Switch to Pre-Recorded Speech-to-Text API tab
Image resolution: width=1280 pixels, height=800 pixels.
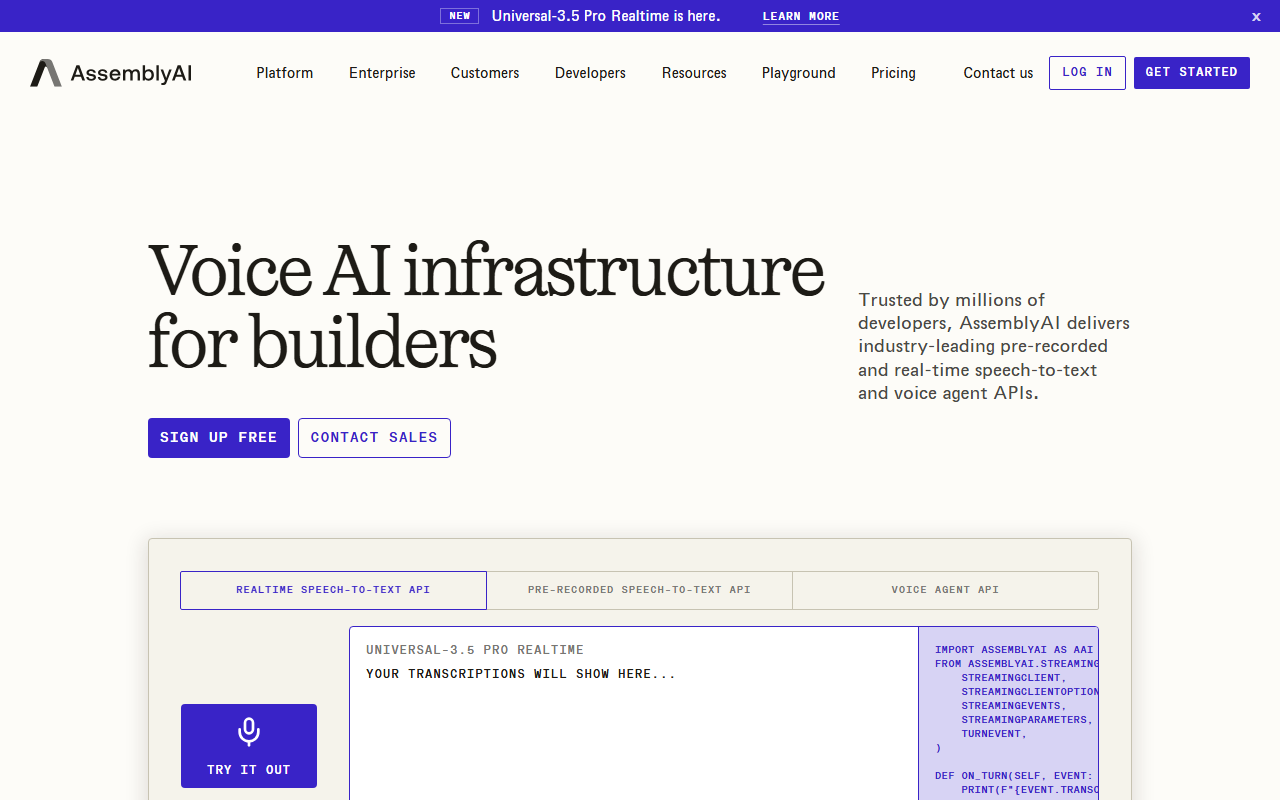pos(639,590)
